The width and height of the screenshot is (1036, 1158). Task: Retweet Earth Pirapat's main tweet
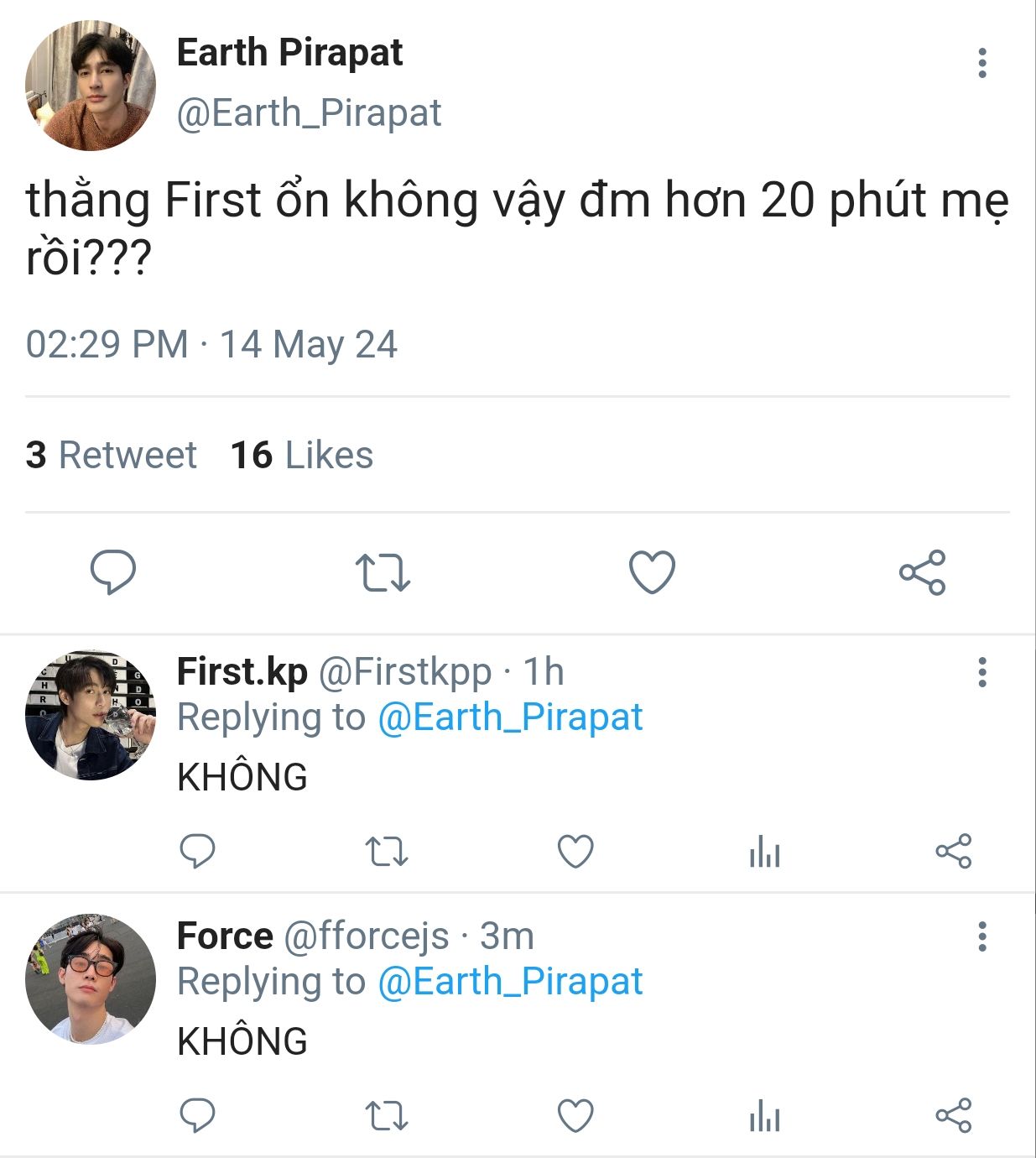[x=383, y=572]
